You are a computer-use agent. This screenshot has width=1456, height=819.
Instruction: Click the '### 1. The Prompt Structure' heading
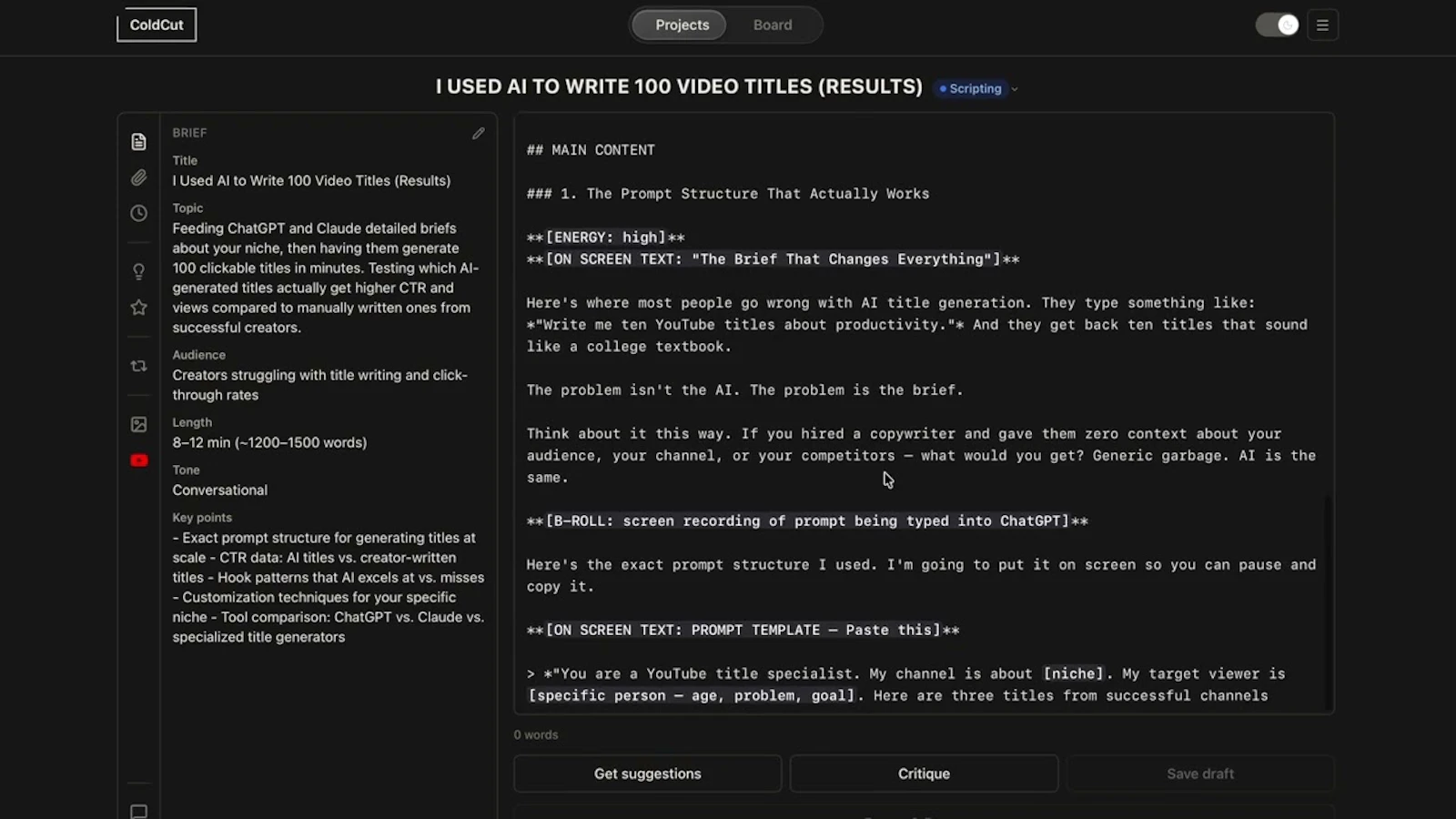click(728, 194)
